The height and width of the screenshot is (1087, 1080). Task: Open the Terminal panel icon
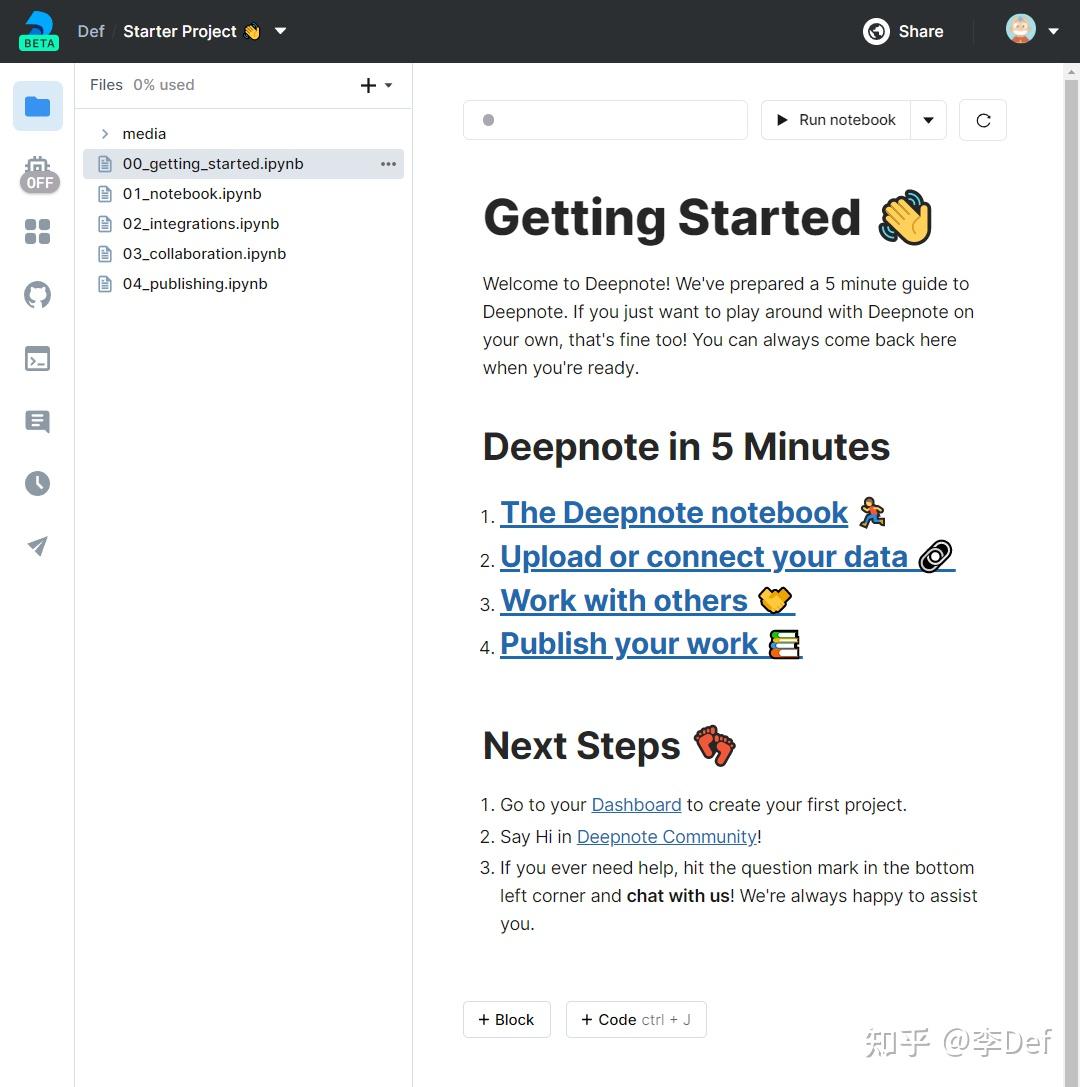click(x=37, y=358)
